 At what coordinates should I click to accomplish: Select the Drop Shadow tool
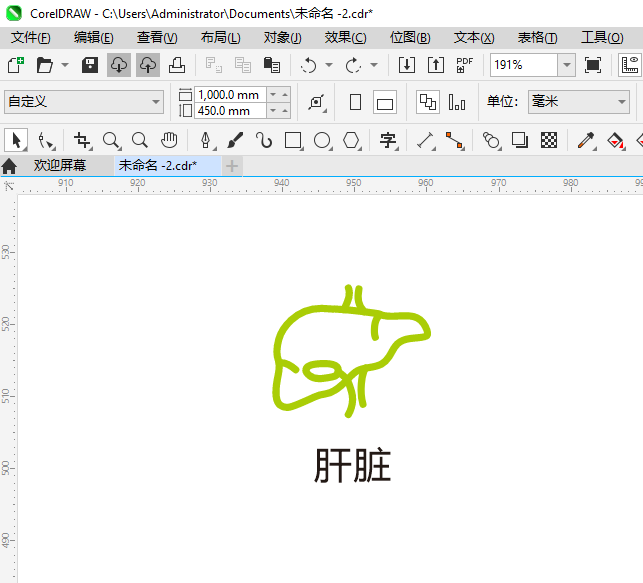pyautogui.click(x=520, y=140)
